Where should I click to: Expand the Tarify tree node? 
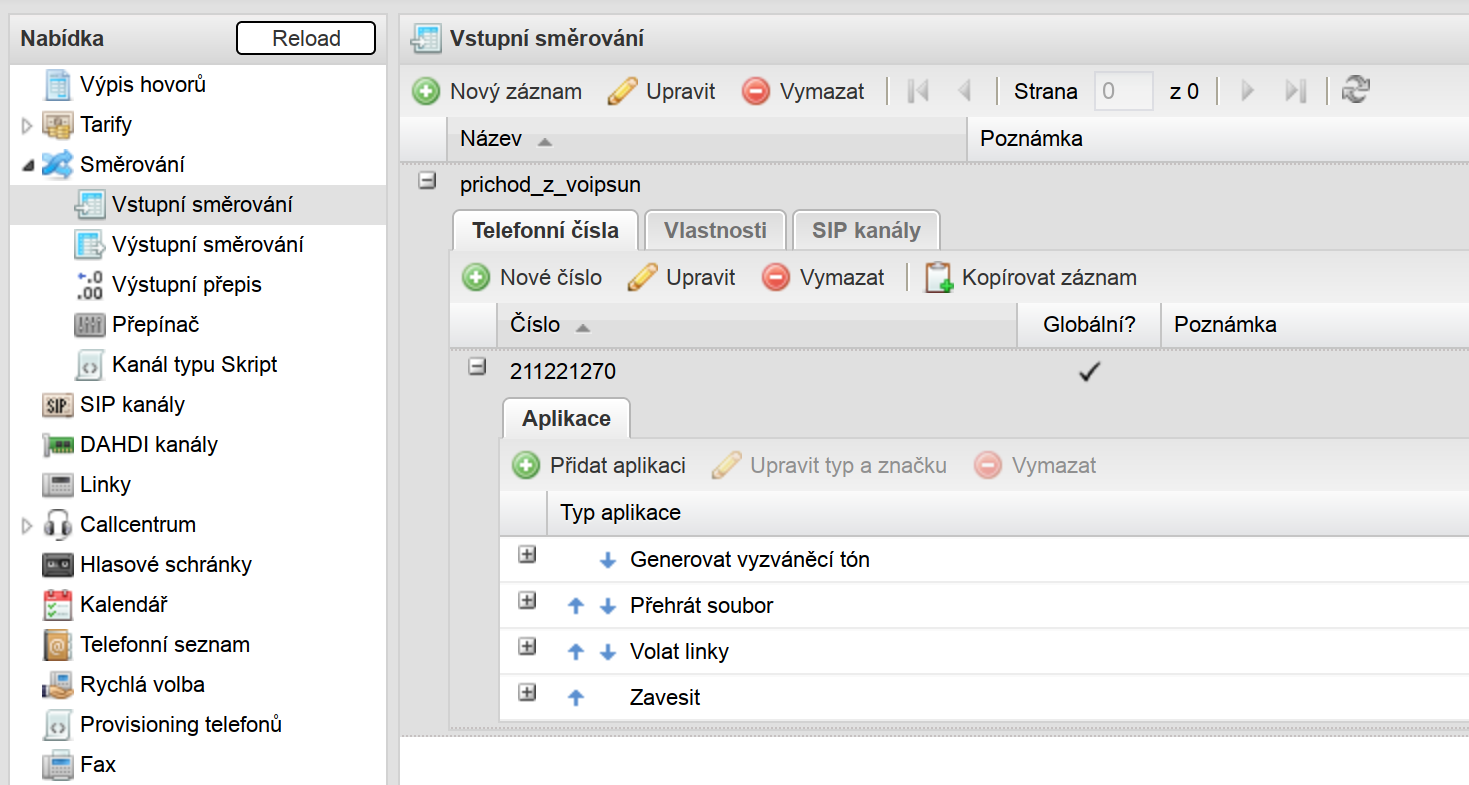(27, 125)
